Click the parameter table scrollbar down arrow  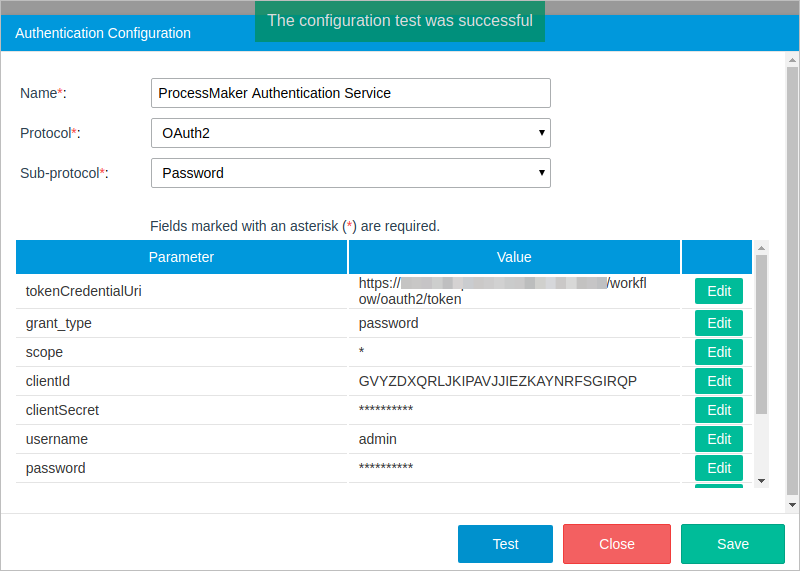762,481
